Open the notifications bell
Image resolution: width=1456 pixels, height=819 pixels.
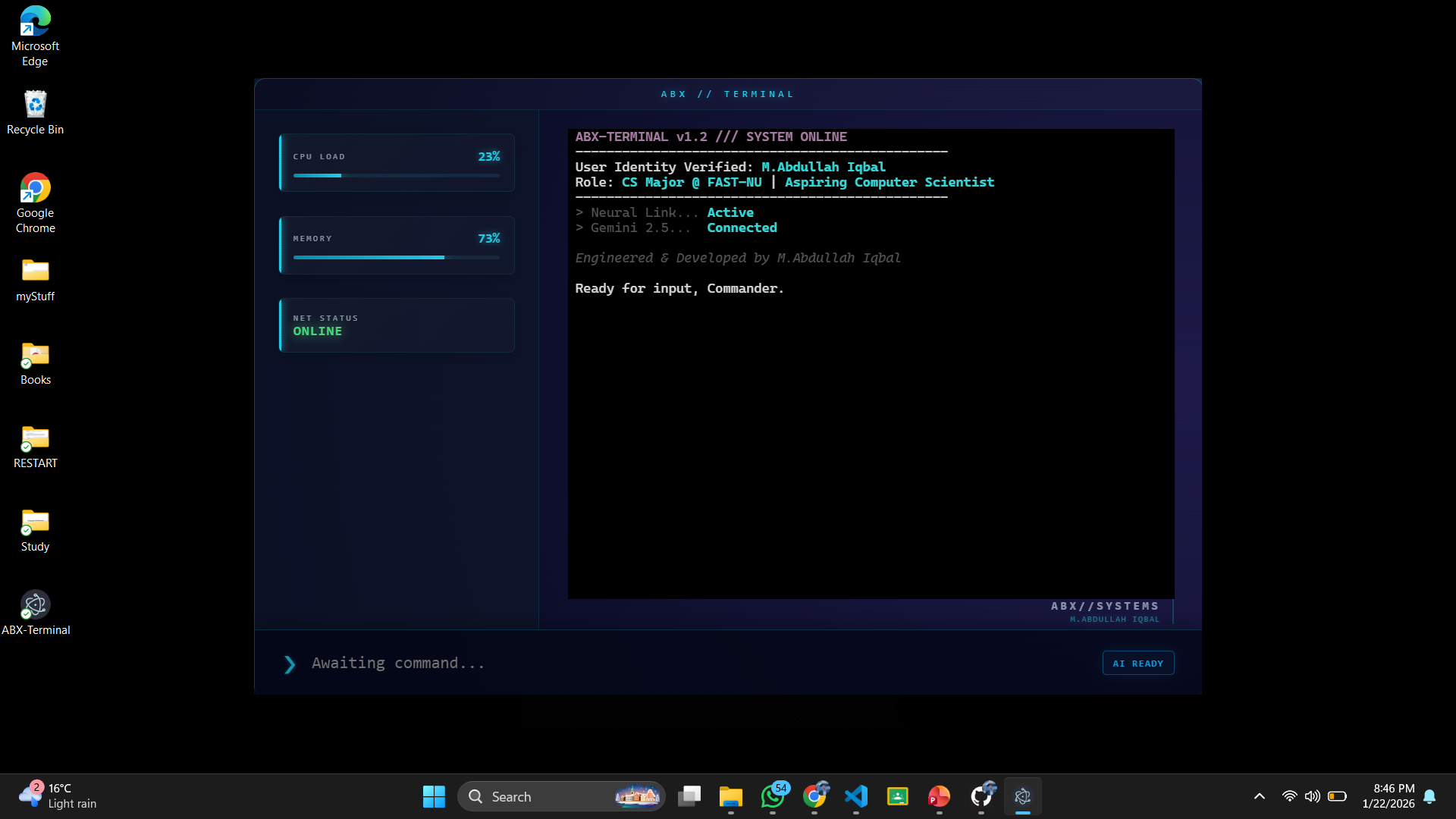click(x=1429, y=796)
